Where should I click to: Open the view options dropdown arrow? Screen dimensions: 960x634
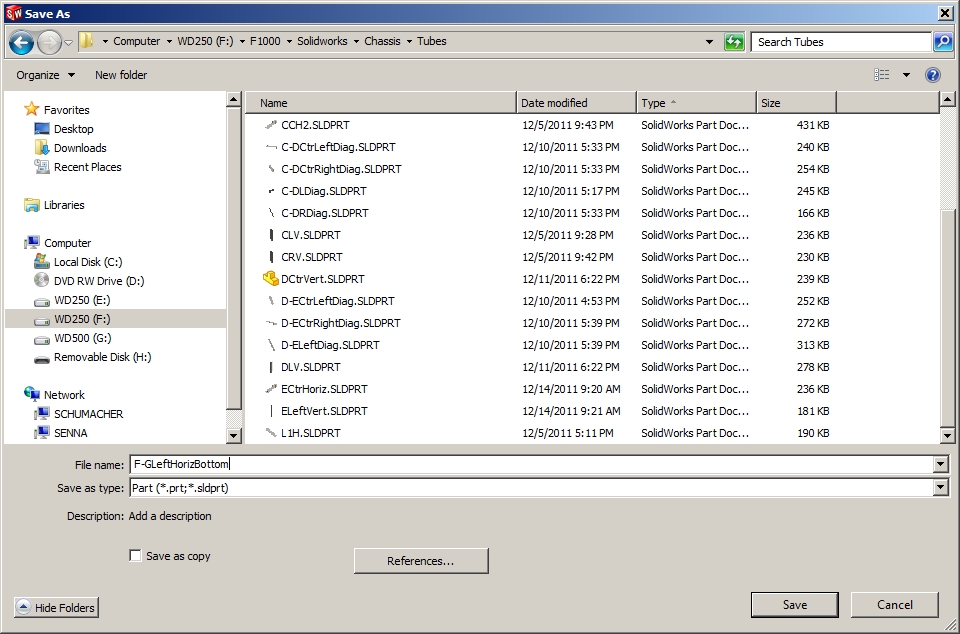[x=906, y=75]
